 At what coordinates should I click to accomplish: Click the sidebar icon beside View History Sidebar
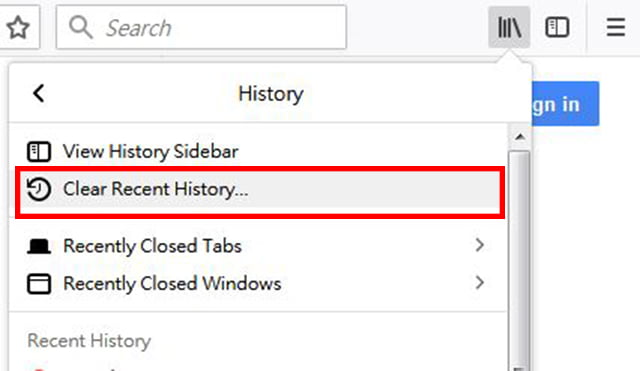pos(39,152)
